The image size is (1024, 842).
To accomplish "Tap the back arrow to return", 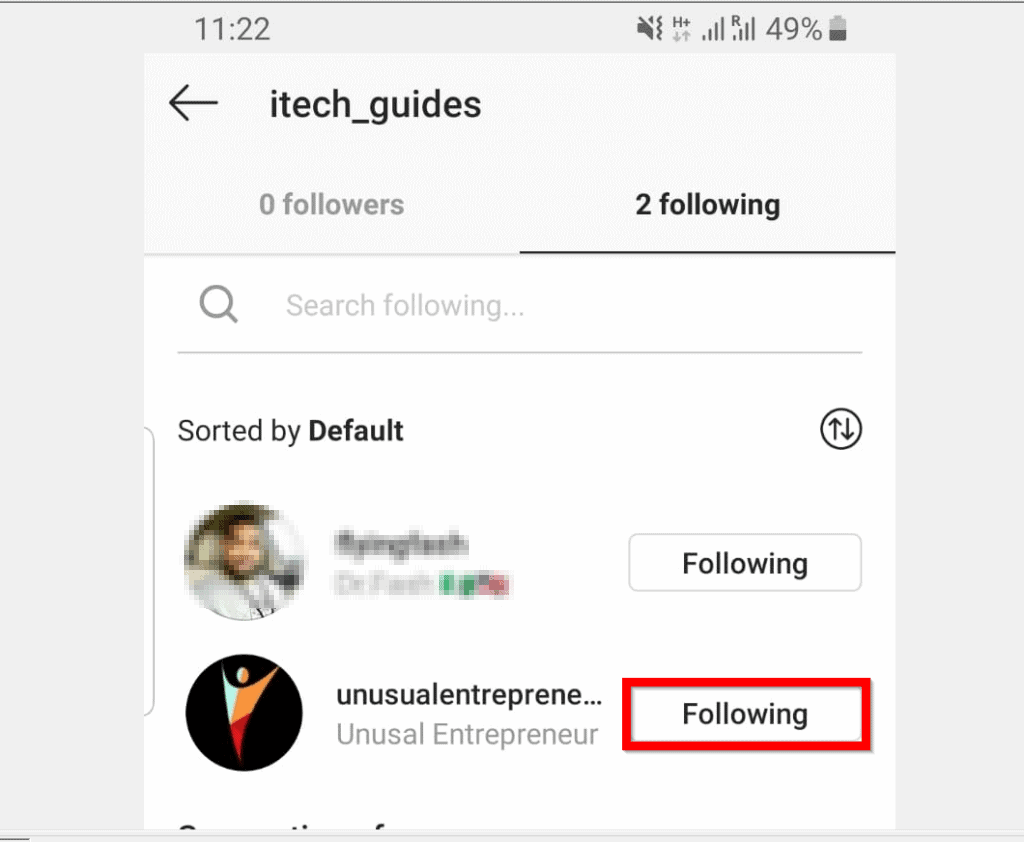I will pyautogui.click(x=193, y=102).
